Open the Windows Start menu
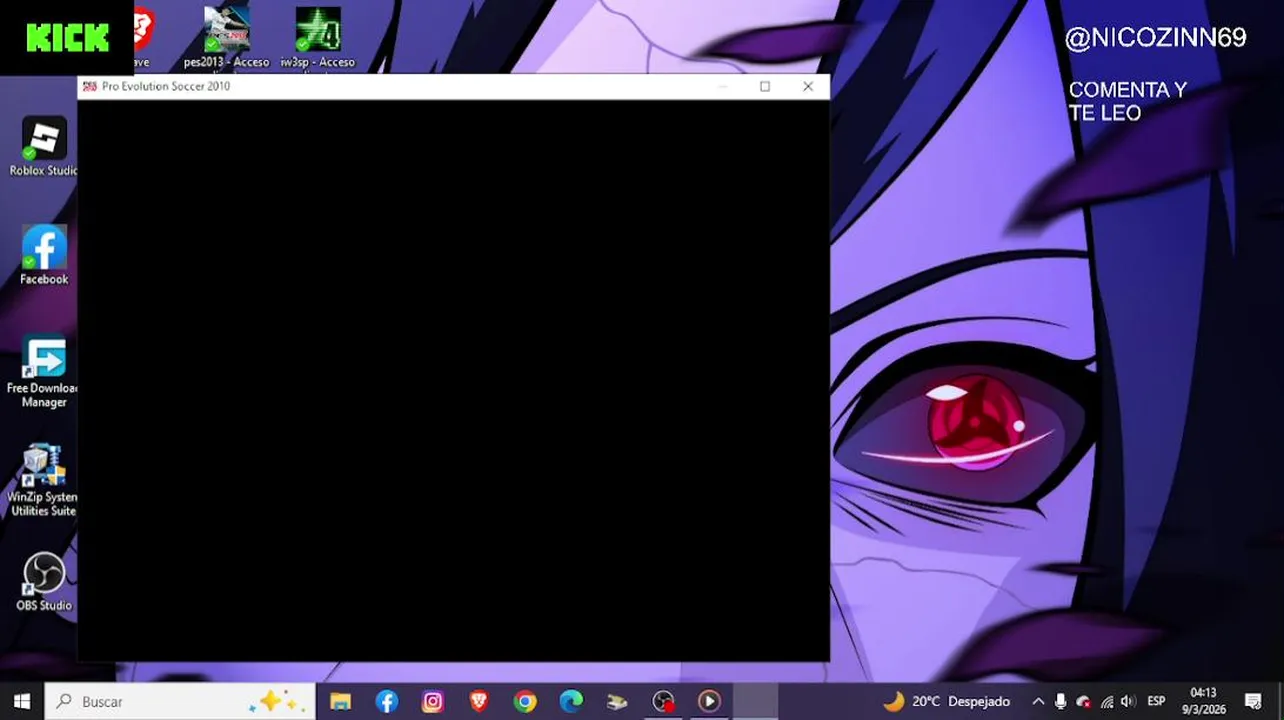This screenshot has width=1284, height=720. [22, 702]
